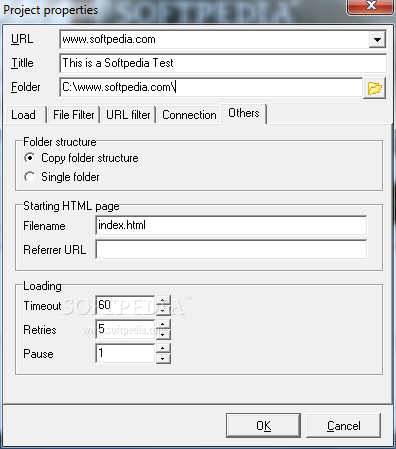The height and width of the screenshot is (449, 396).
Task: Go to the URL filter tab
Action: click(128, 115)
